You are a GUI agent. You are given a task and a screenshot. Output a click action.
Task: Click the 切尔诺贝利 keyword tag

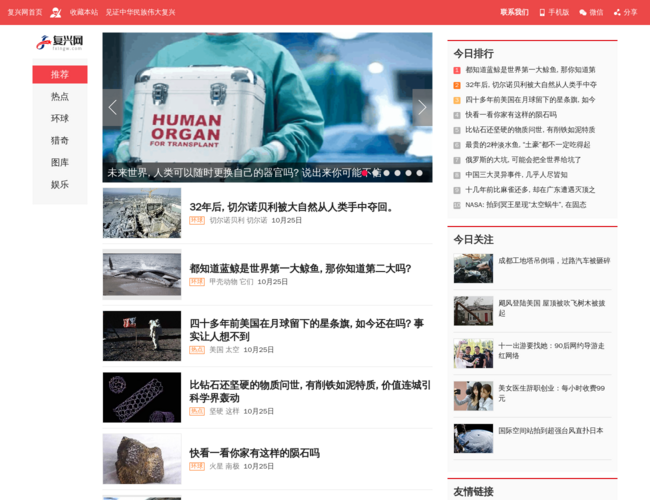pos(226,220)
